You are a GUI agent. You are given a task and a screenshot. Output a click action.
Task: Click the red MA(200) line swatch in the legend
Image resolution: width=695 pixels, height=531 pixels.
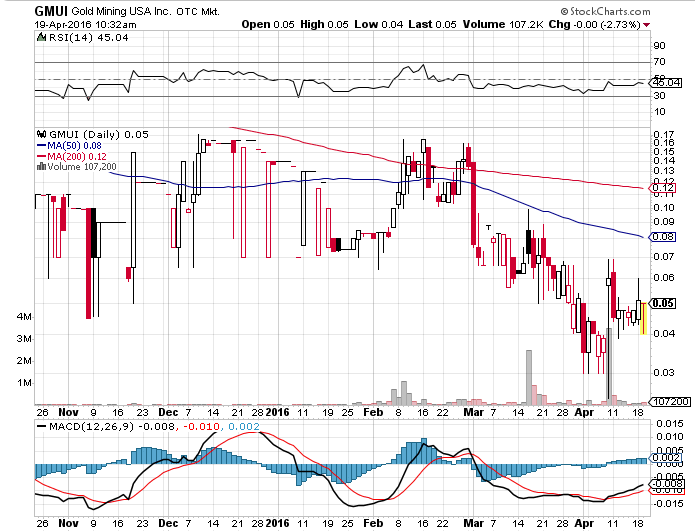coord(42,156)
